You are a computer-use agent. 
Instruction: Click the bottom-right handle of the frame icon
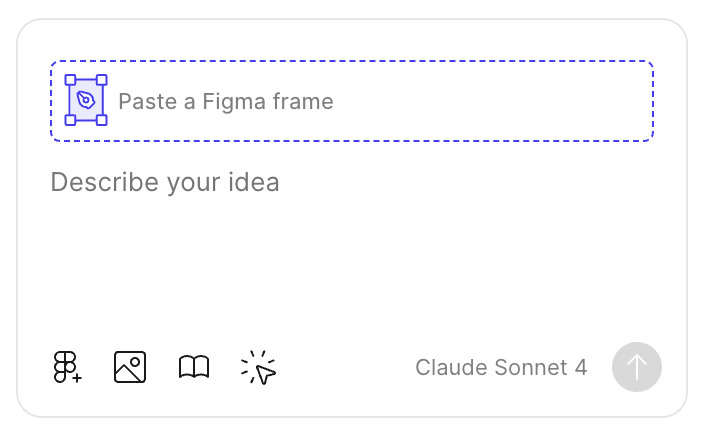point(102,120)
